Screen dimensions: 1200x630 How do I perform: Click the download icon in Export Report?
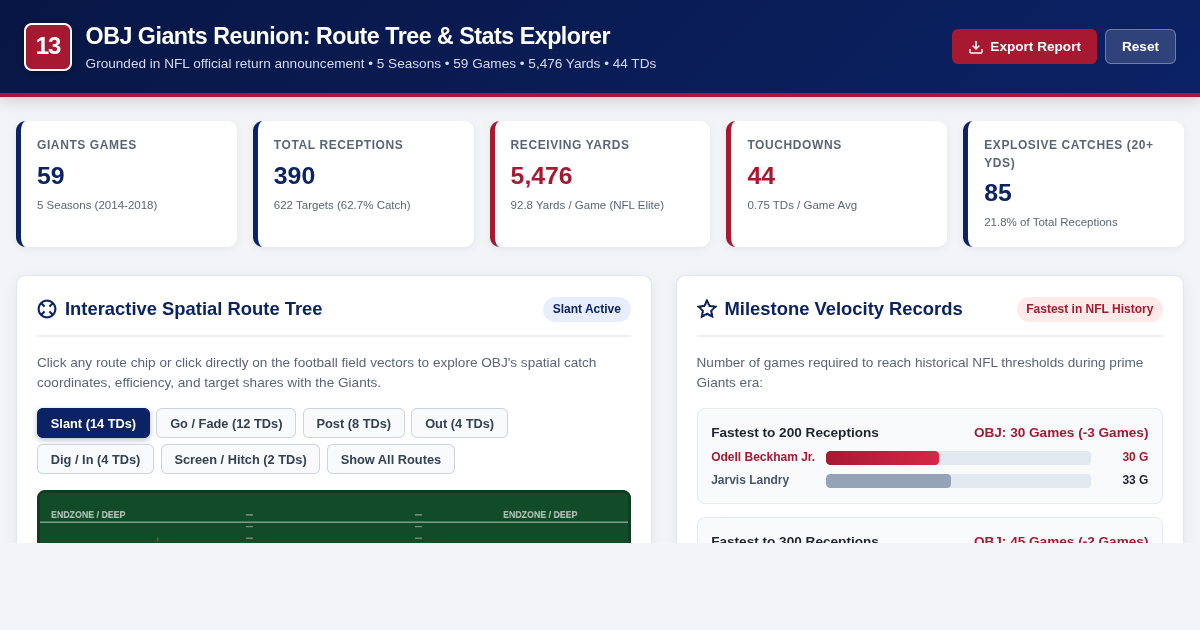point(976,47)
